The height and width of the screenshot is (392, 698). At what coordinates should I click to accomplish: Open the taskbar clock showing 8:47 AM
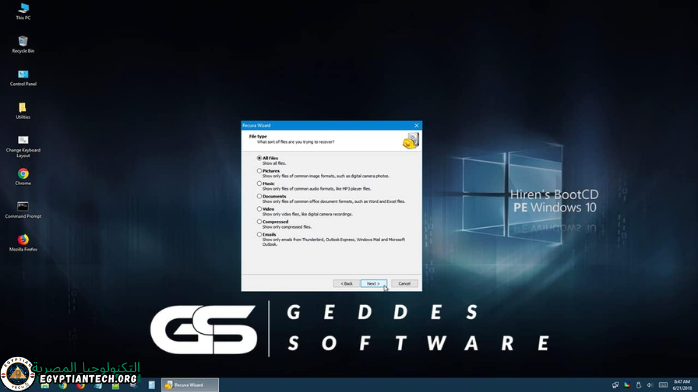coord(682,385)
